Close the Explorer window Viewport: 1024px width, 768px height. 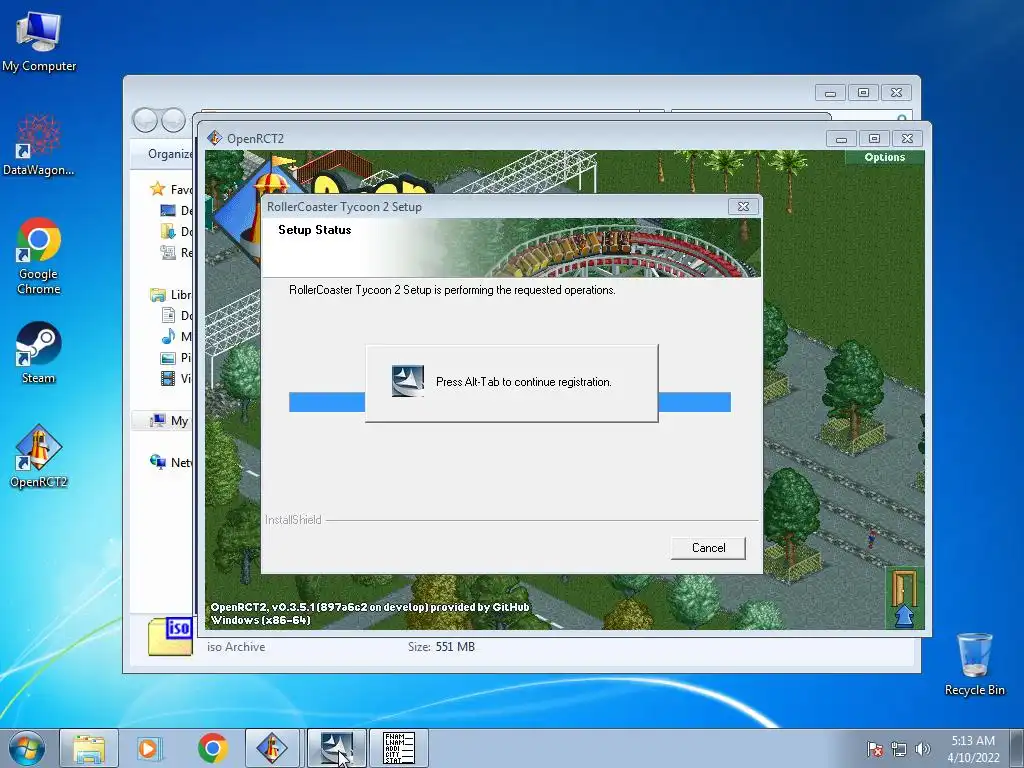(896, 93)
